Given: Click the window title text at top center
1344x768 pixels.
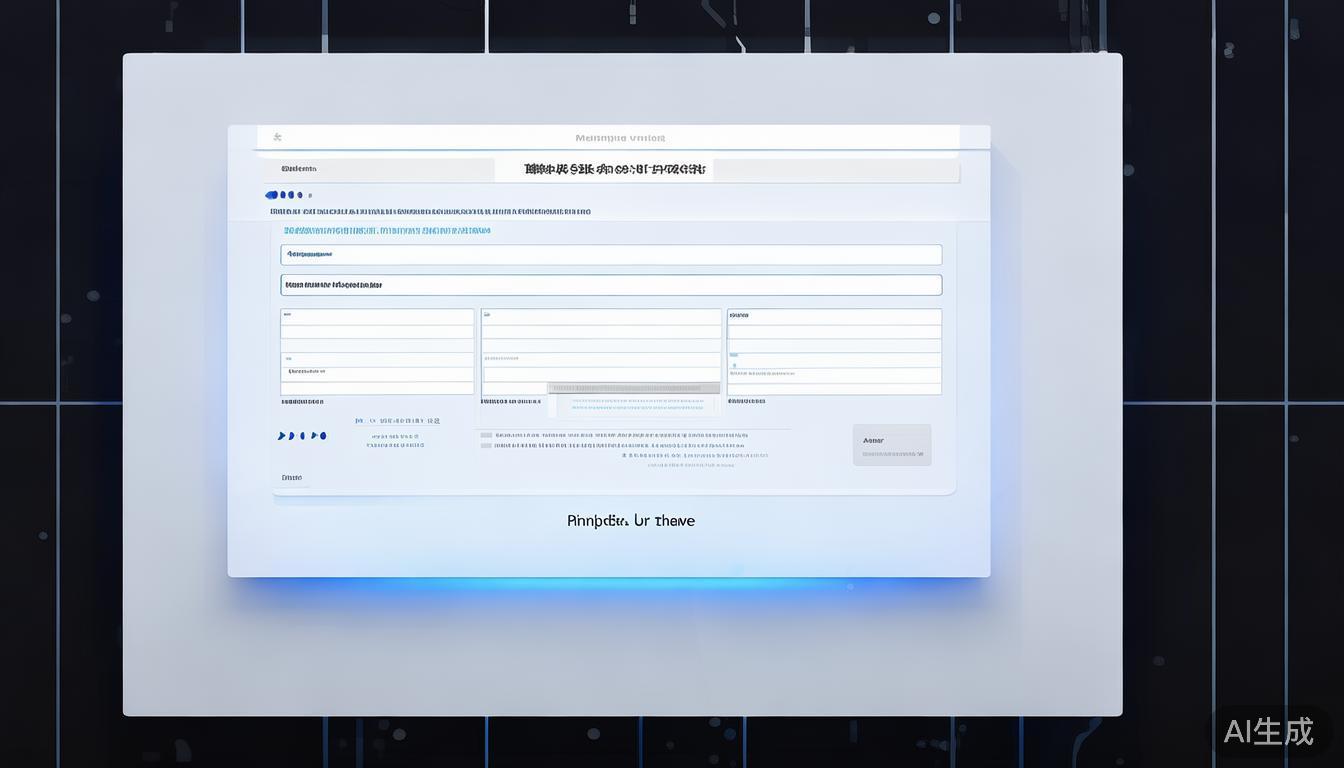Looking at the screenshot, I should [620, 138].
